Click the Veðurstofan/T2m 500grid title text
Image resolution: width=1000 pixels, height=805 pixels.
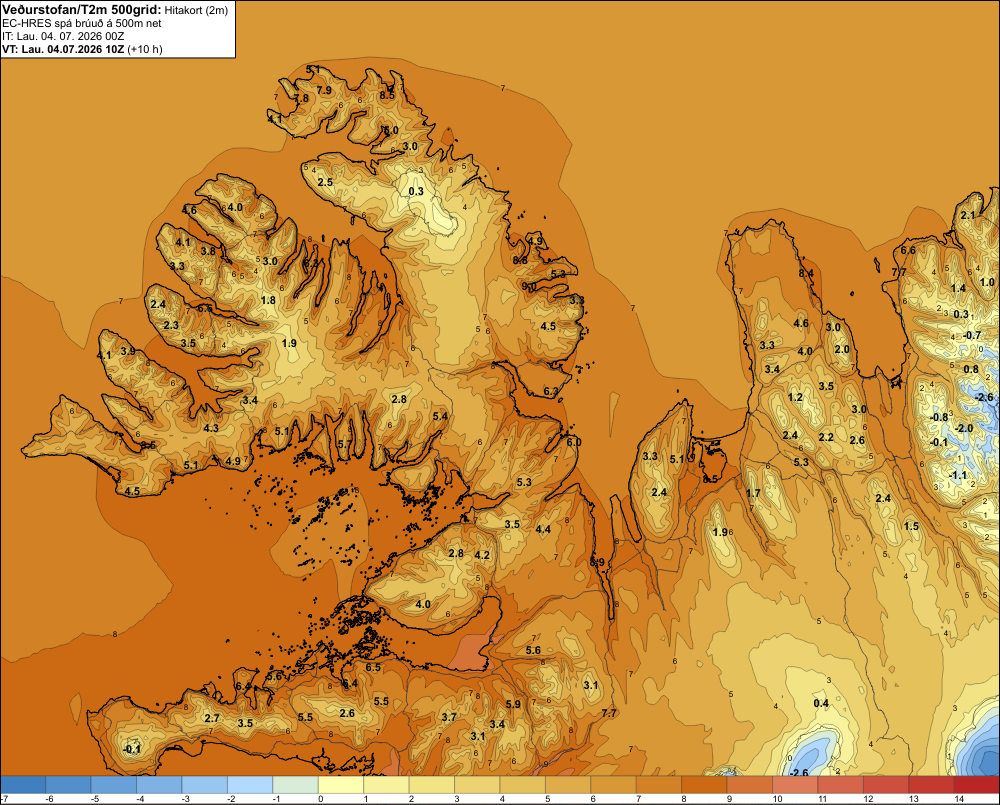pyautogui.click(x=82, y=10)
